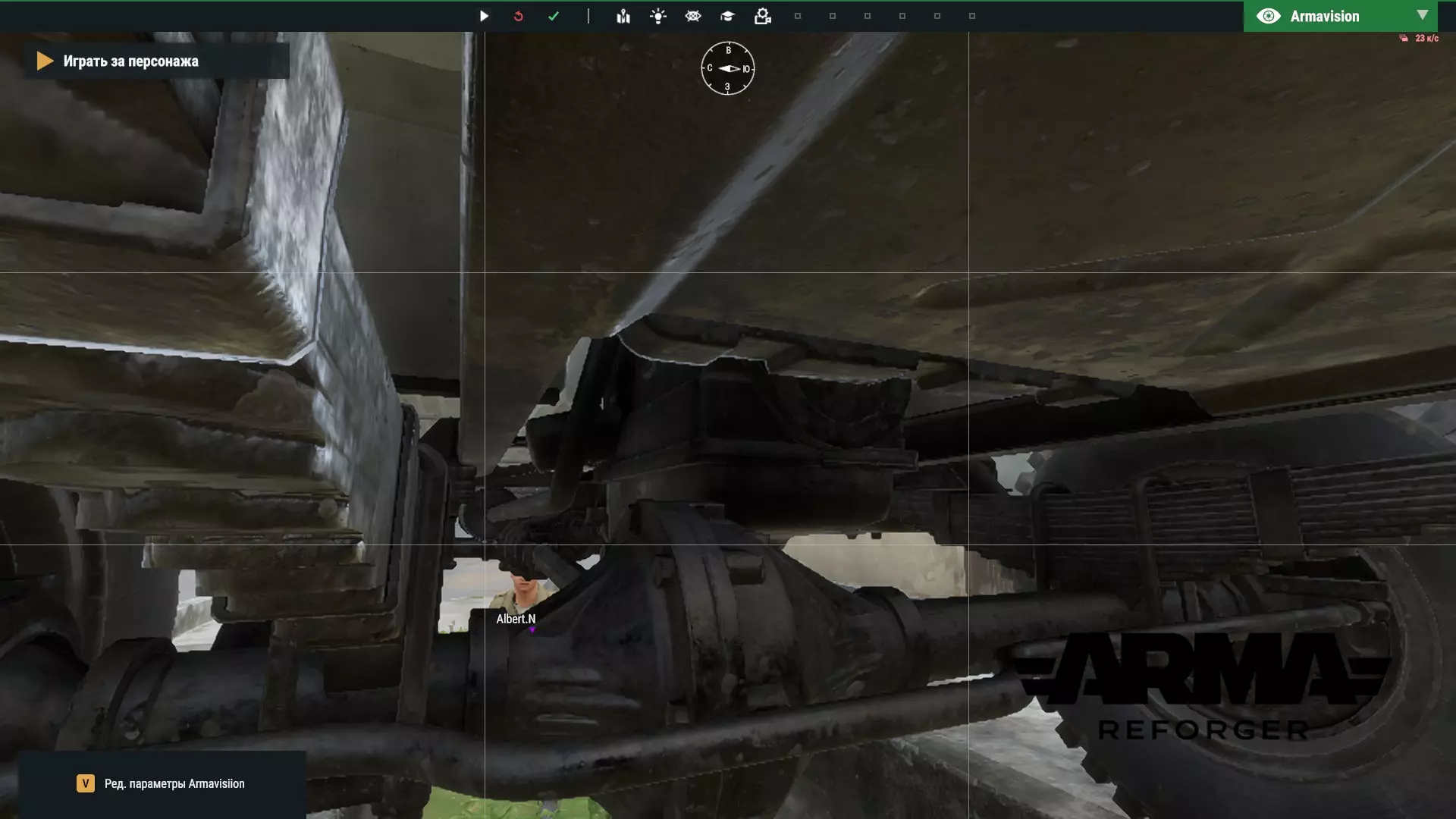Screen dimensions: 1456x819
Task: Open the Armavision mode selector label
Action: point(1324,16)
